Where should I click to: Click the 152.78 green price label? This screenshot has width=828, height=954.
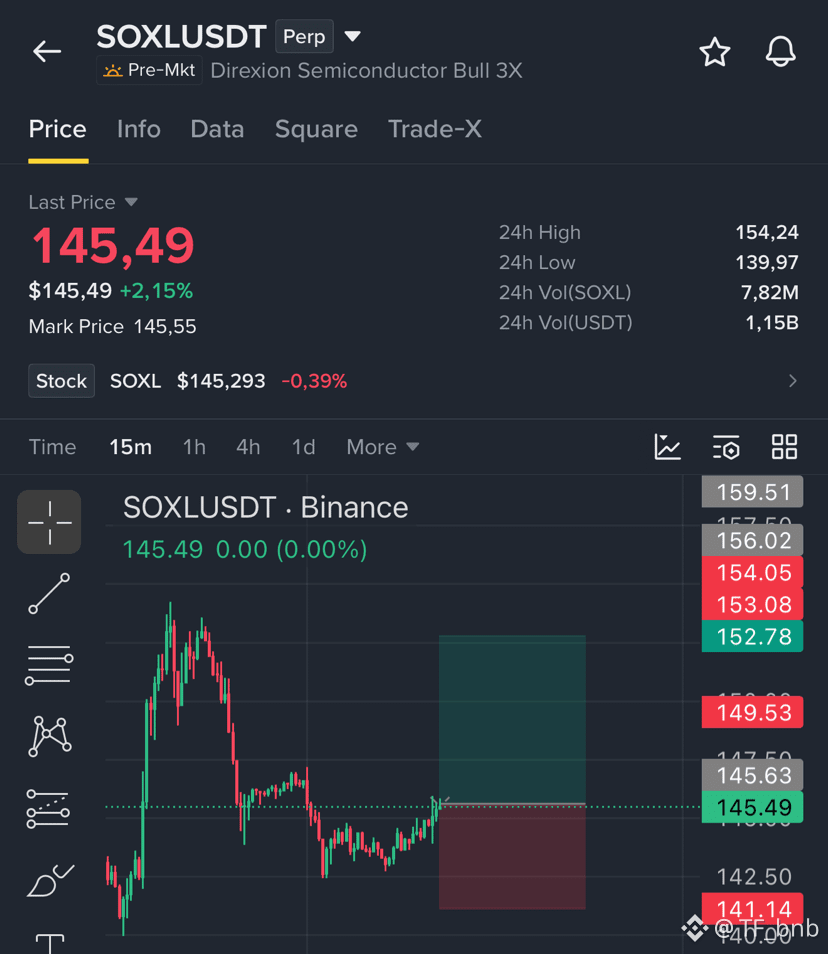tap(753, 636)
